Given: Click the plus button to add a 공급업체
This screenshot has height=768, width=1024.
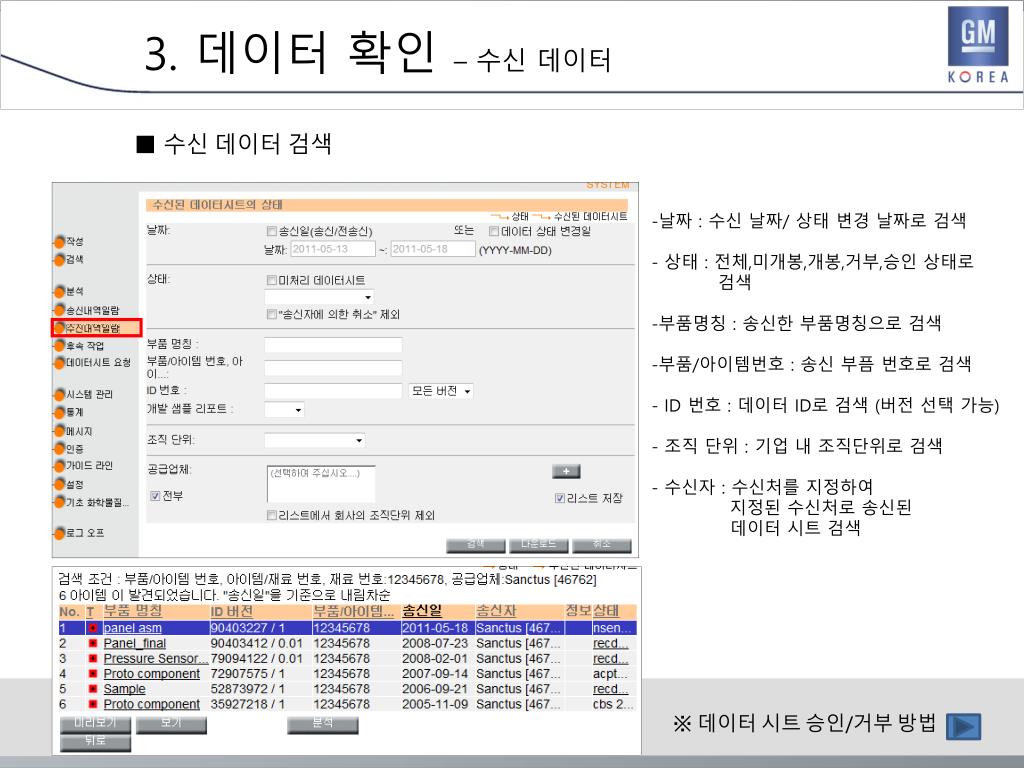Looking at the screenshot, I should click(566, 472).
